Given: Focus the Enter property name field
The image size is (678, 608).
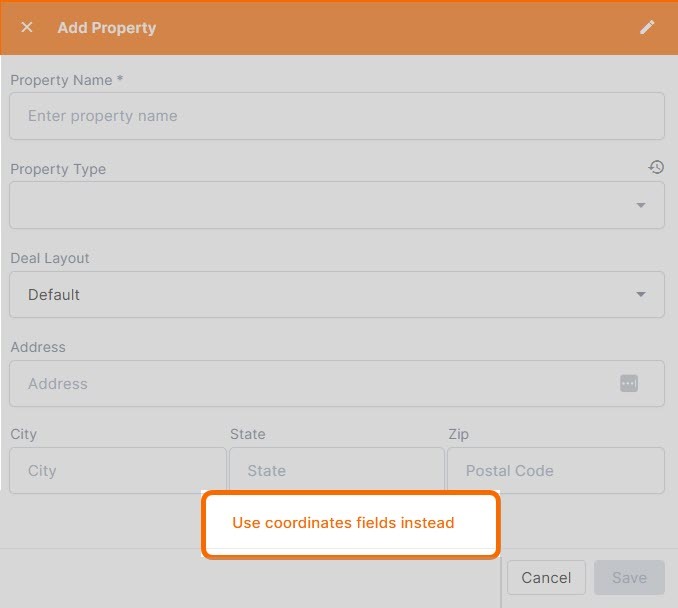Looking at the screenshot, I should pos(336,116).
